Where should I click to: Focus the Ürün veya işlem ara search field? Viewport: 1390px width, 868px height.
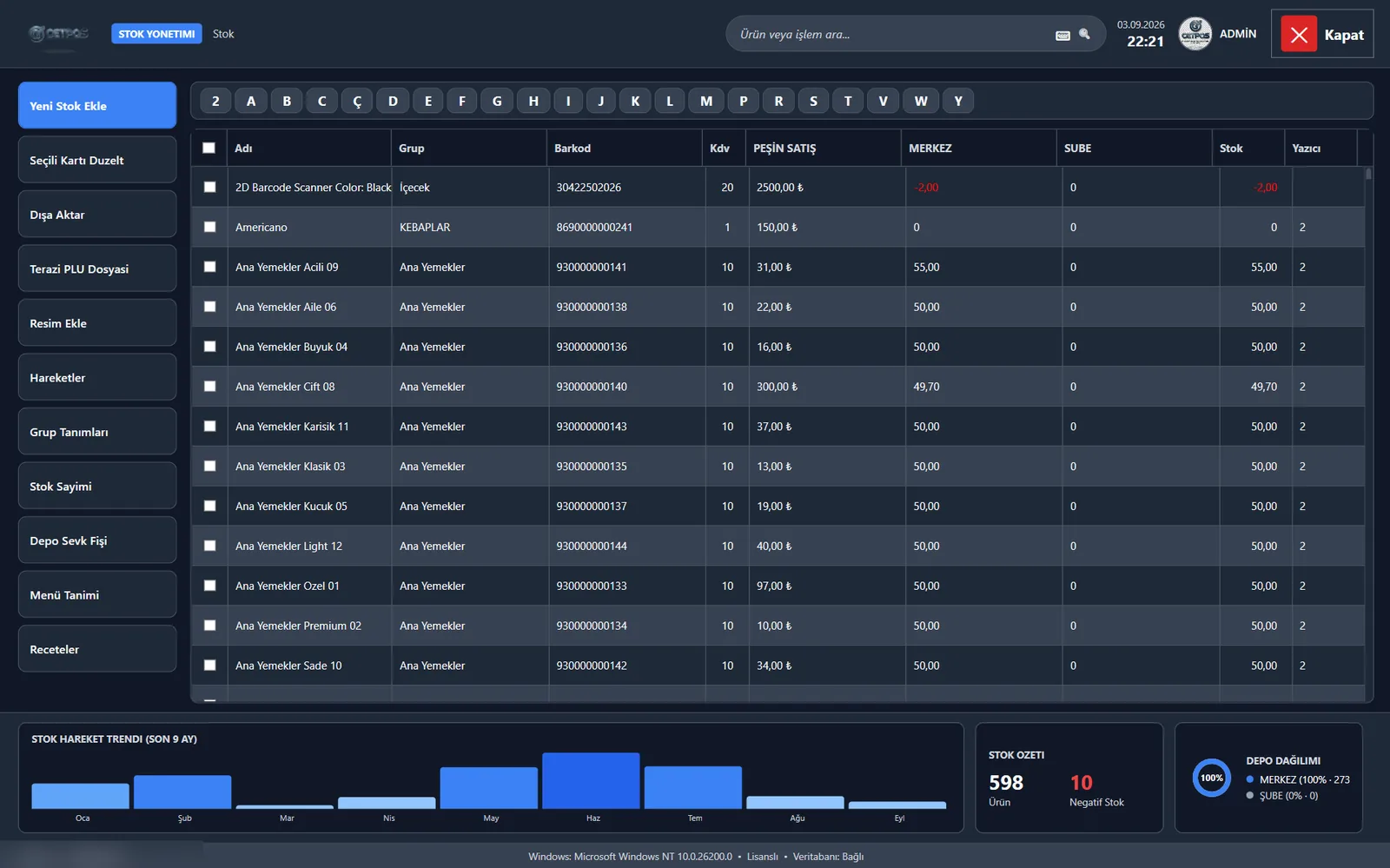coord(895,34)
